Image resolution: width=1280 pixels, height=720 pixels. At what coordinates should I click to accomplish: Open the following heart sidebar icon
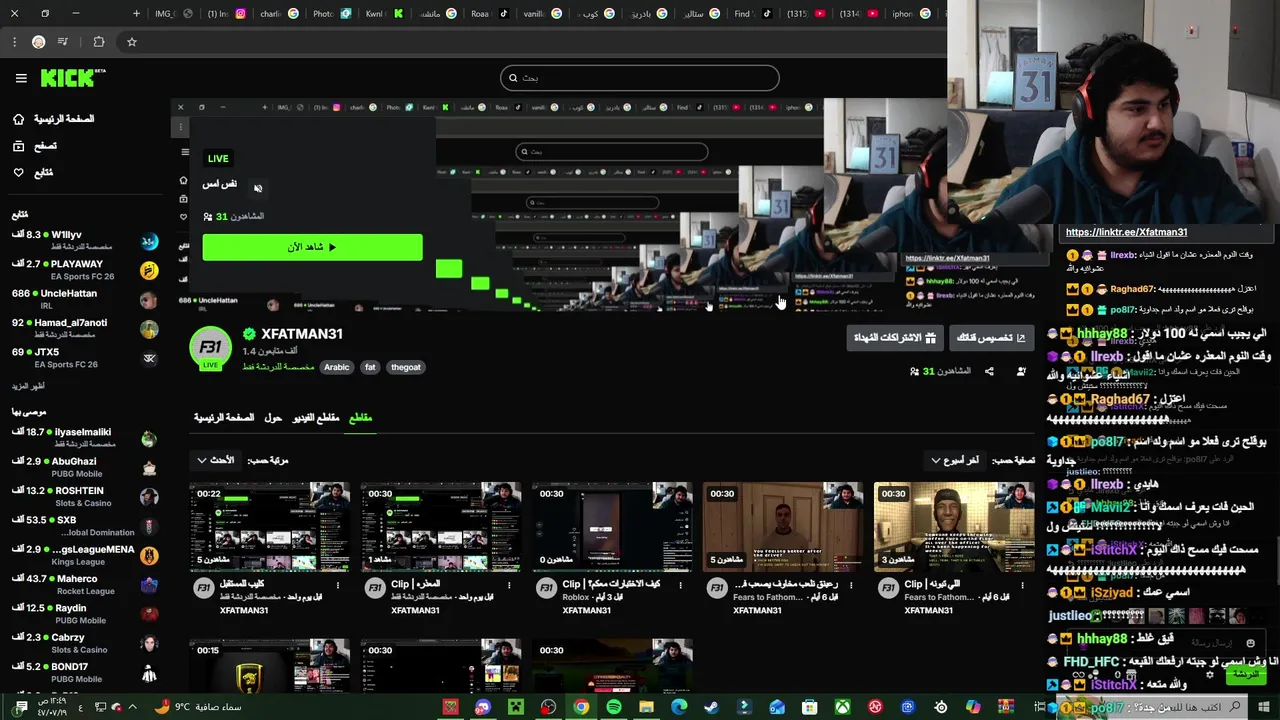click(x=18, y=172)
